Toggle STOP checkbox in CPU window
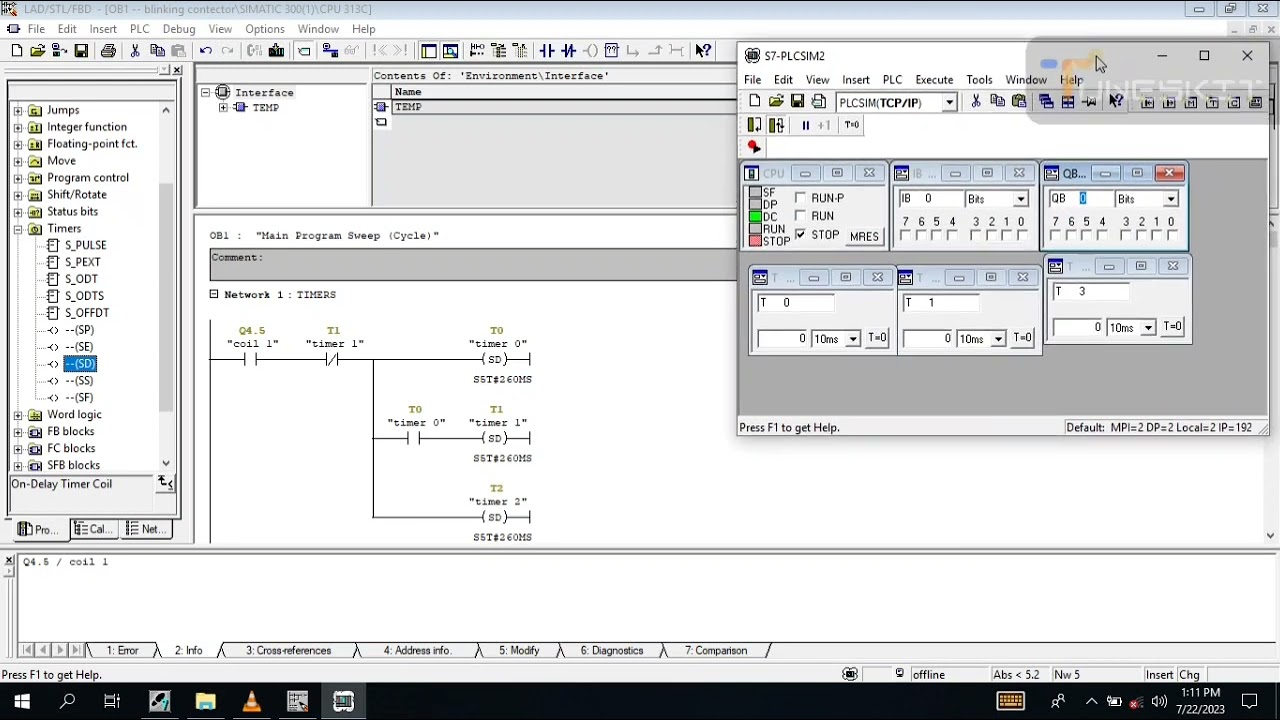Screen dimensions: 1280x720 (x=800, y=234)
